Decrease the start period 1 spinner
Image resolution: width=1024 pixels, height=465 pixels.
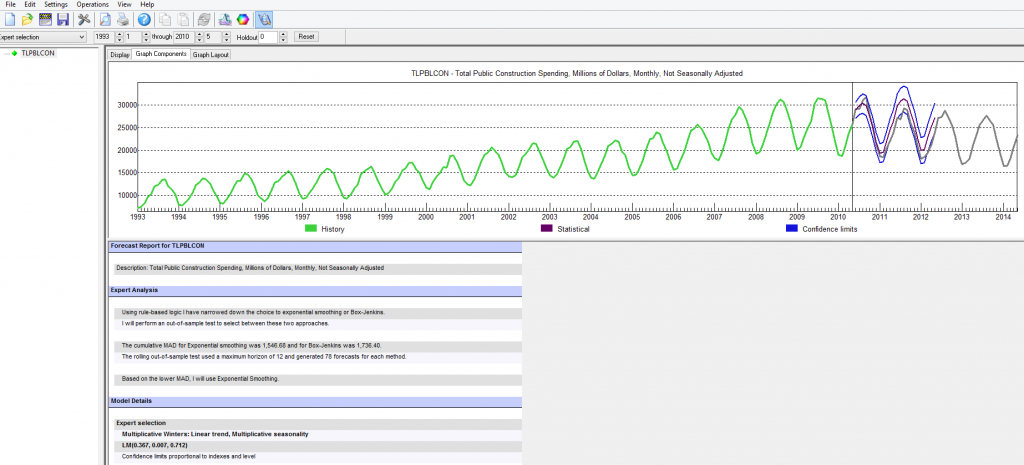click(146, 40)
